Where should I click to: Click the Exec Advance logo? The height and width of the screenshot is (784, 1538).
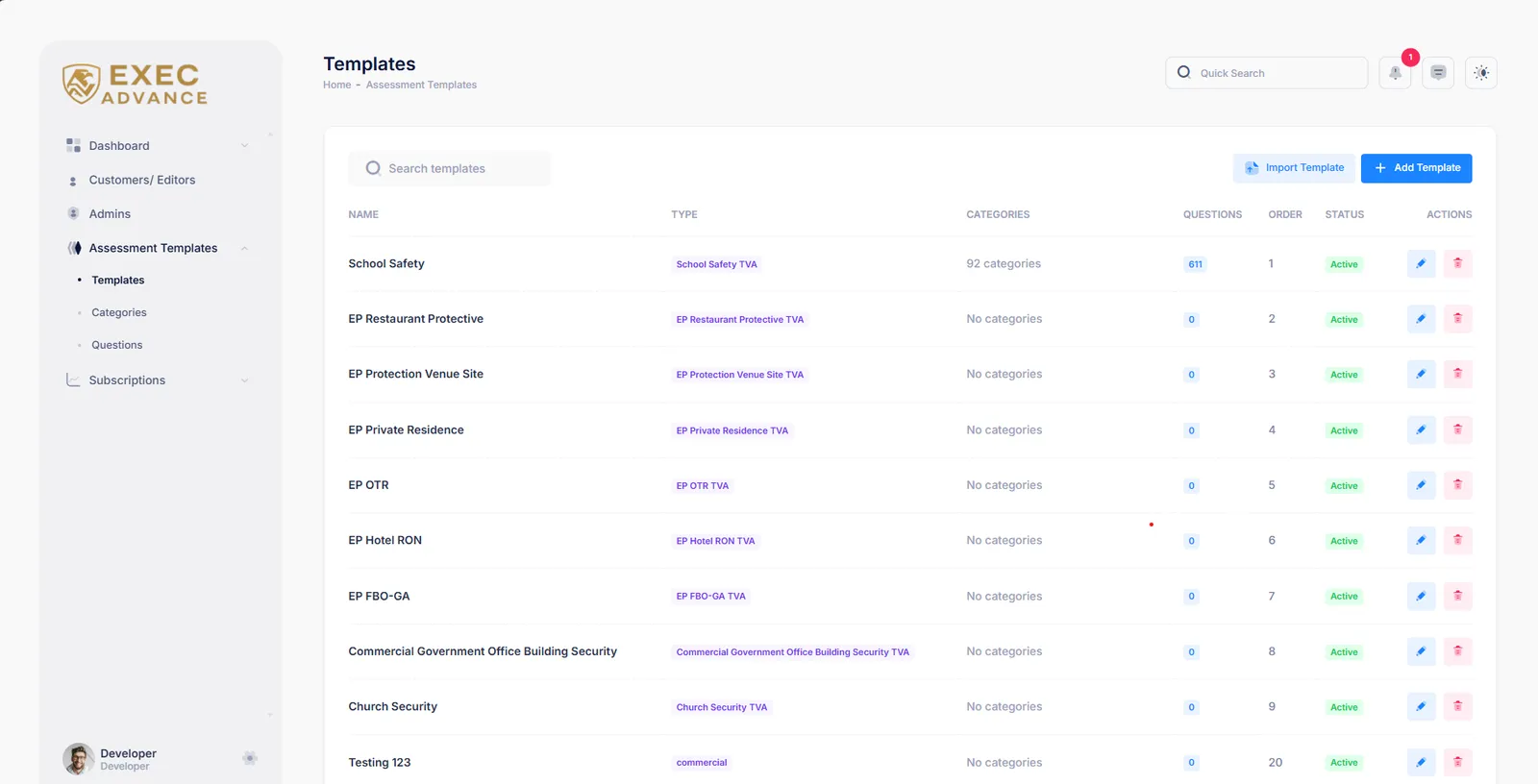[136, 85]
